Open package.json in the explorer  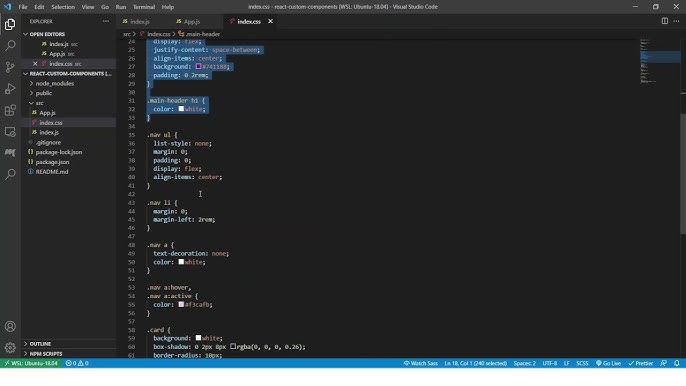52,162
